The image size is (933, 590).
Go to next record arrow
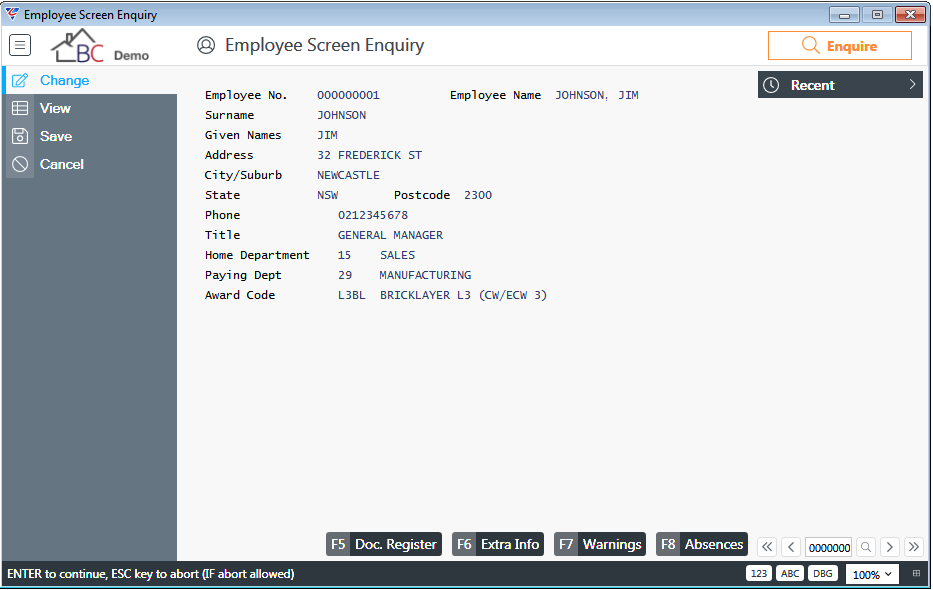pos(890,547)
